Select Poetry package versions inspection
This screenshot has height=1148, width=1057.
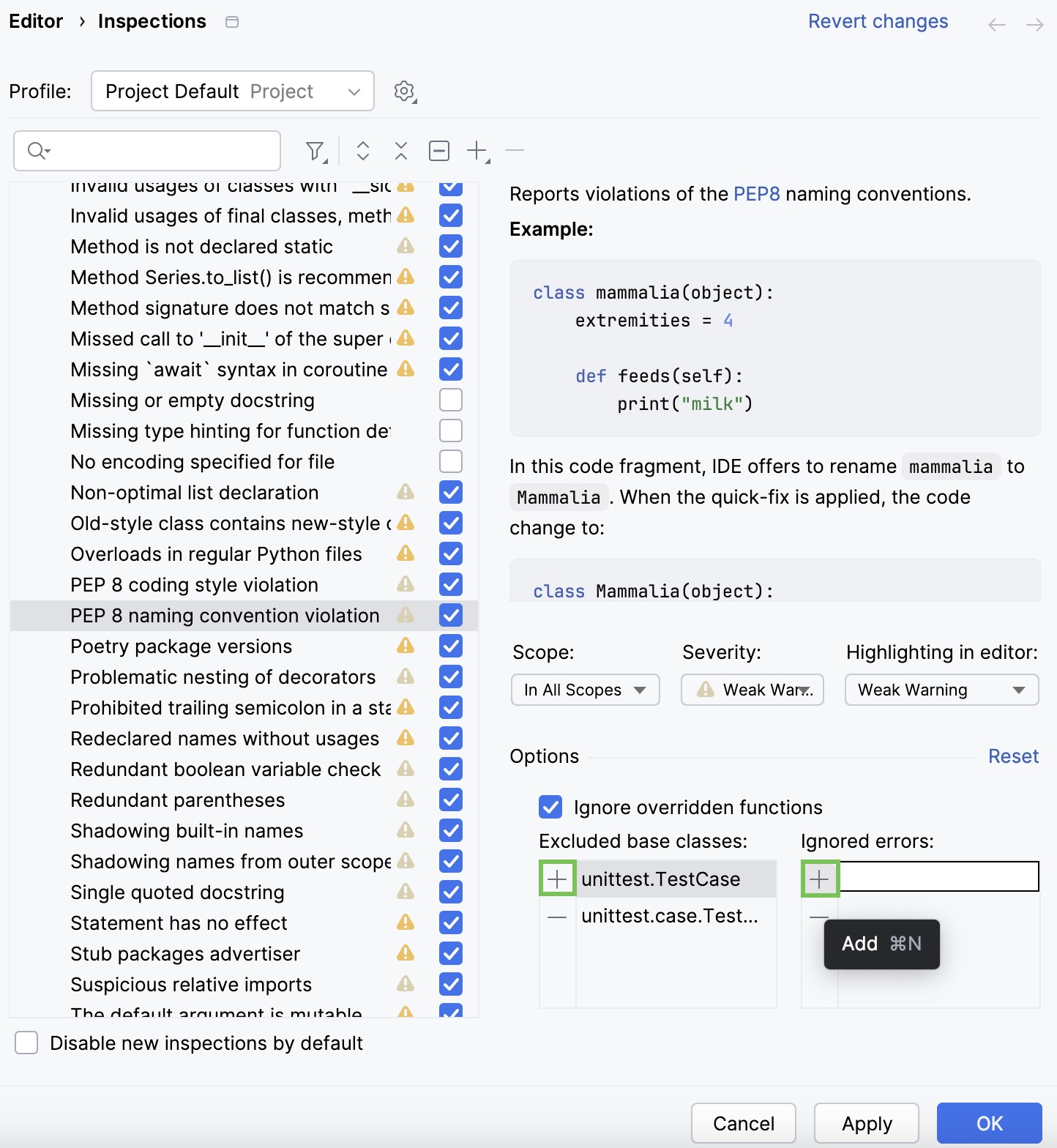(x=181, y=646)
